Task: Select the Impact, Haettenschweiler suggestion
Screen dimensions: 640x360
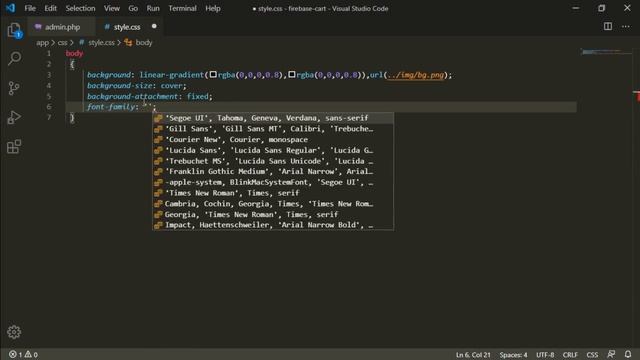Action: 273,225
